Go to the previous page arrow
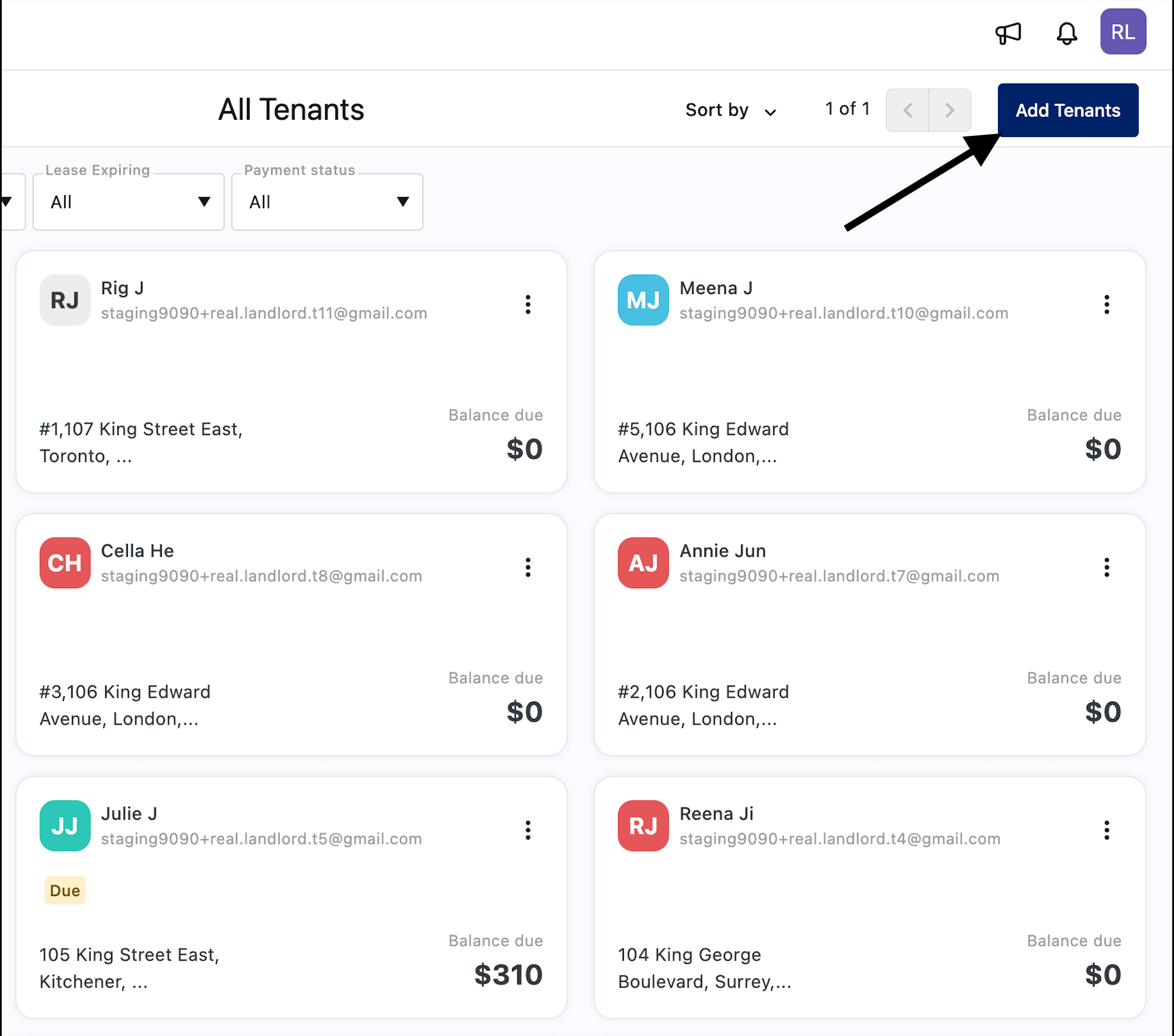The height and width of the screenshot is (1036, 1174). point(908,110)
